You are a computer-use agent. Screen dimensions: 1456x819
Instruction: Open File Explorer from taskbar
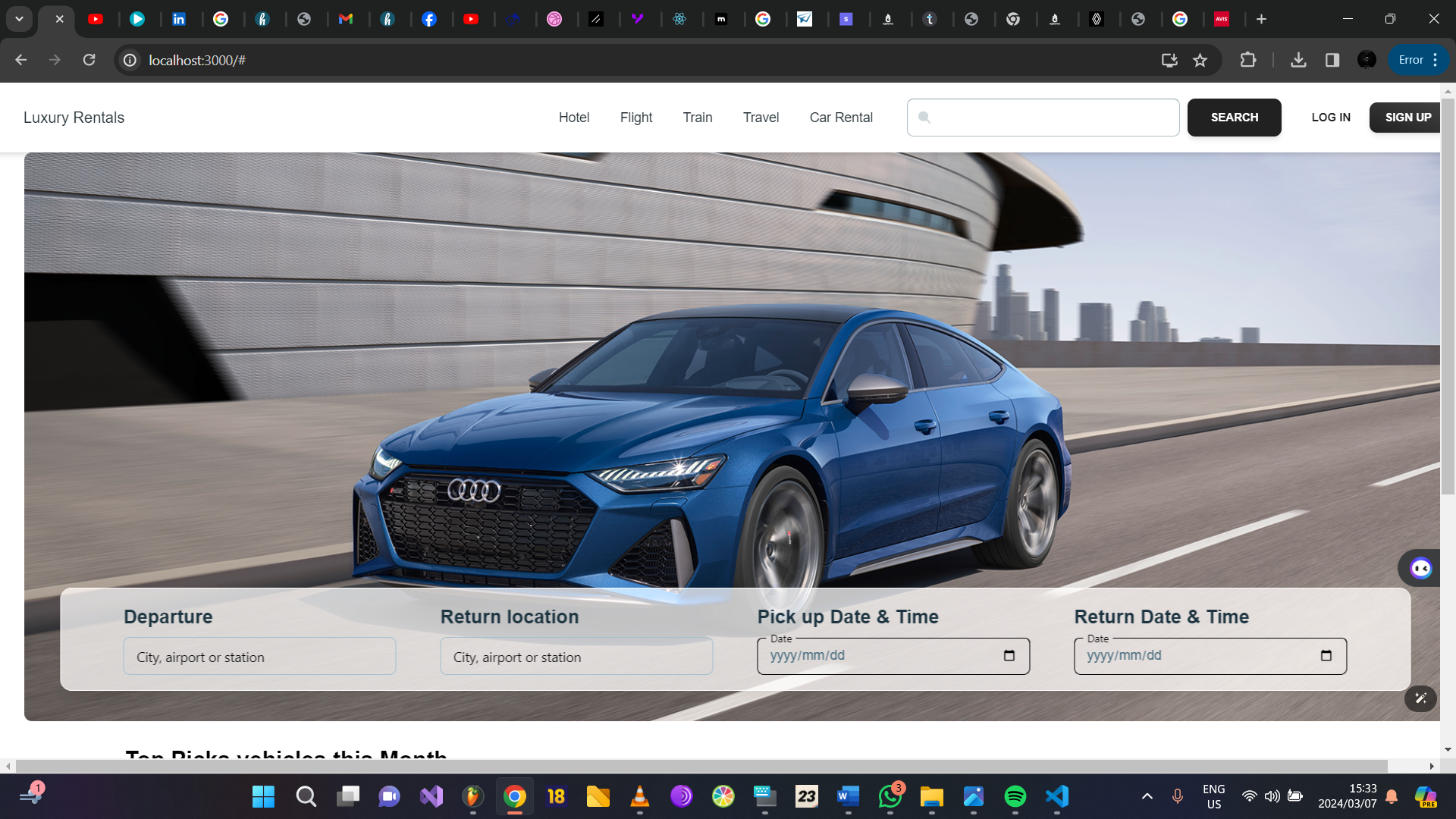931,796
